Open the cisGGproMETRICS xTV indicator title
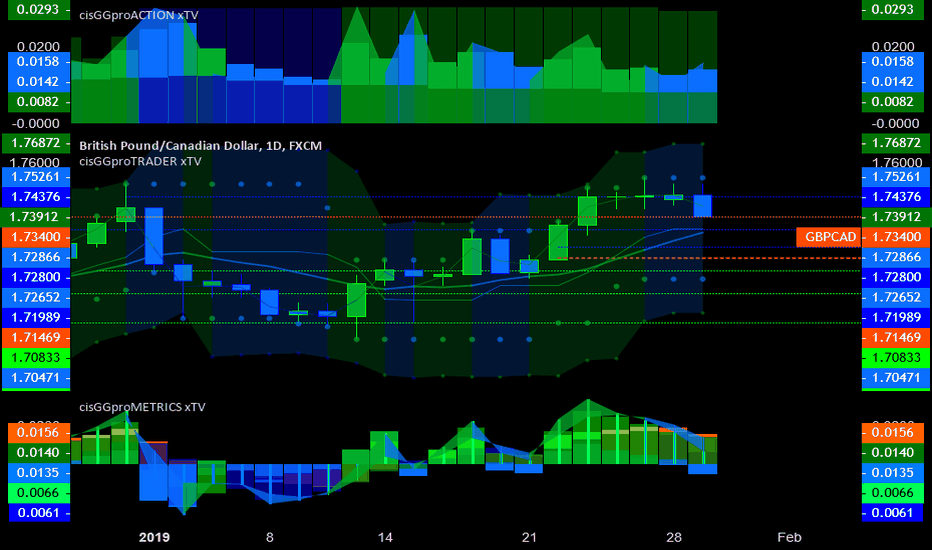This screenshot has height=550, width=932. [x=142, y=407]
